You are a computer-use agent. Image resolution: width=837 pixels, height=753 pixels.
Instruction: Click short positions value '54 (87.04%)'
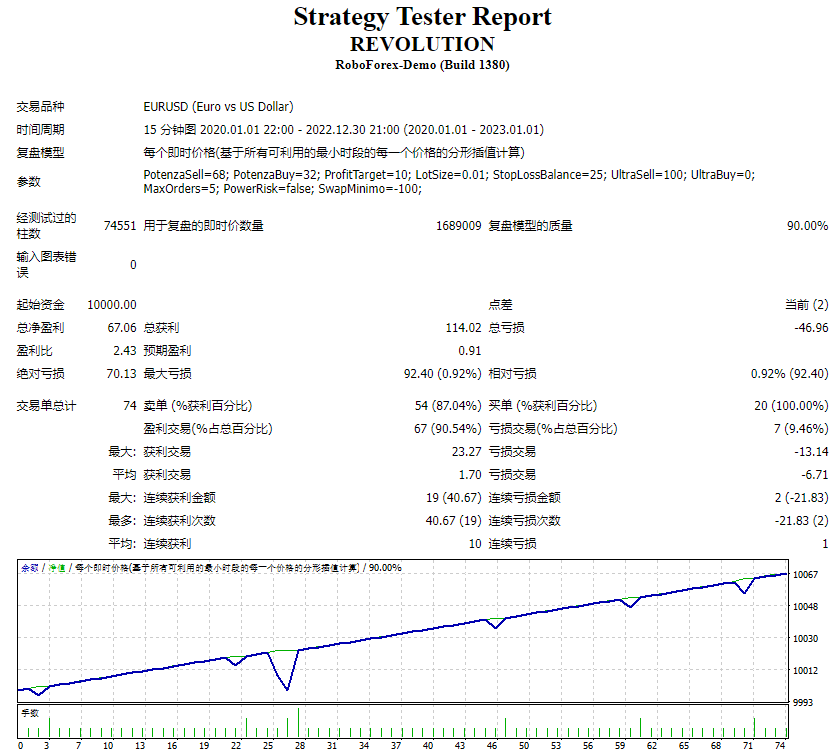pyautogui.click(x=448, y=406)
